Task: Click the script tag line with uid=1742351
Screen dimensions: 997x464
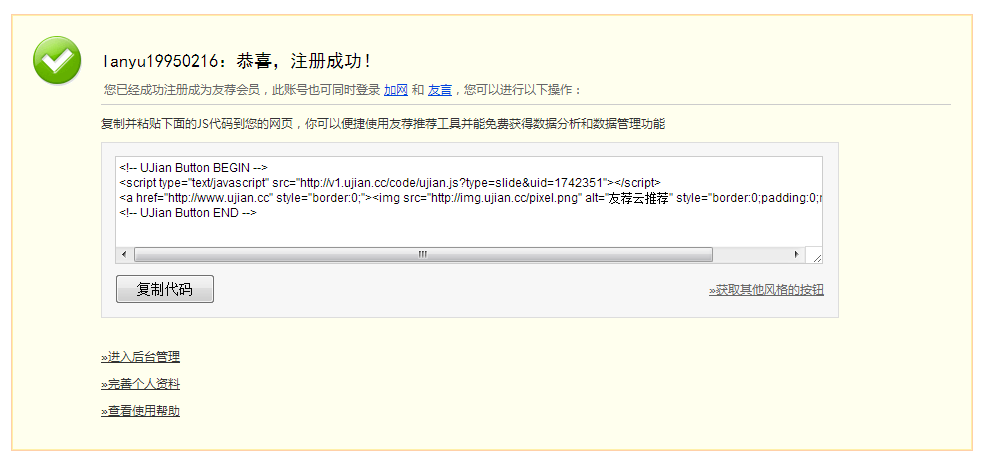Action: [x=390, y=183]
